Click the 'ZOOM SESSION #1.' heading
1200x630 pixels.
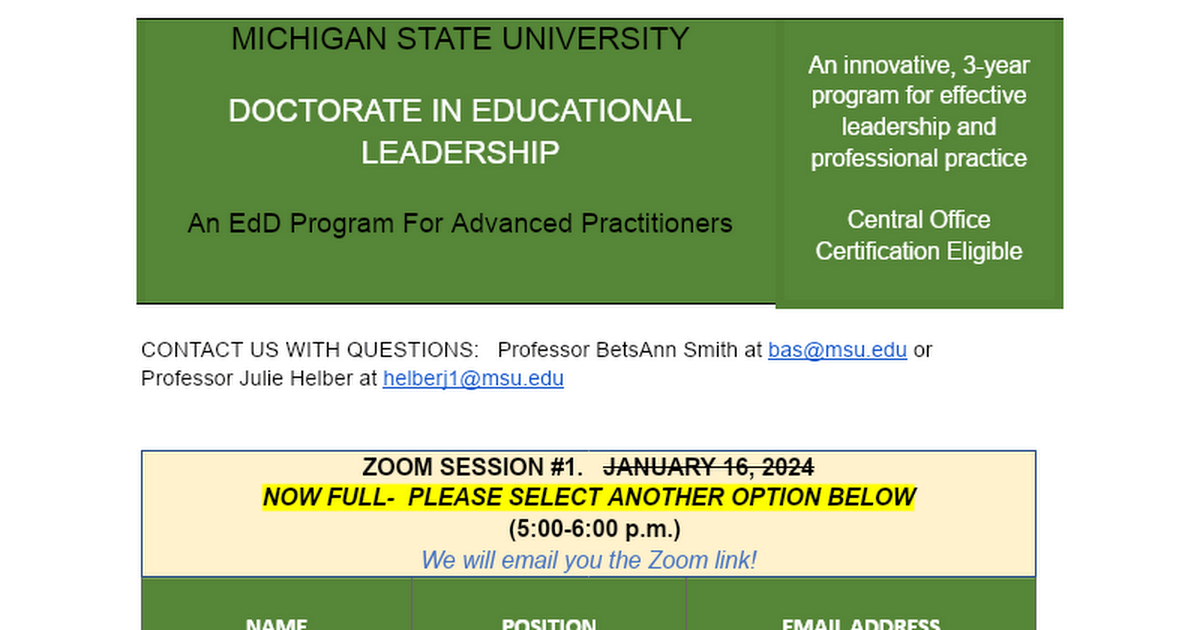click(x=472, y=467)
